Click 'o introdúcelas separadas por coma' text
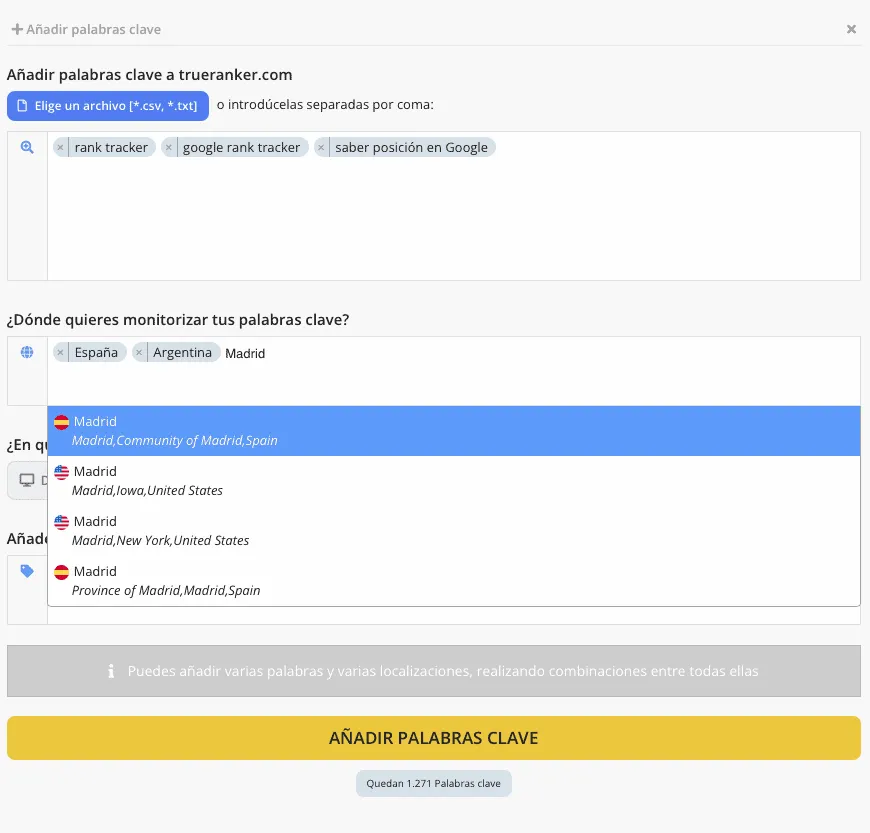870x833 pixels. [325, 105]
